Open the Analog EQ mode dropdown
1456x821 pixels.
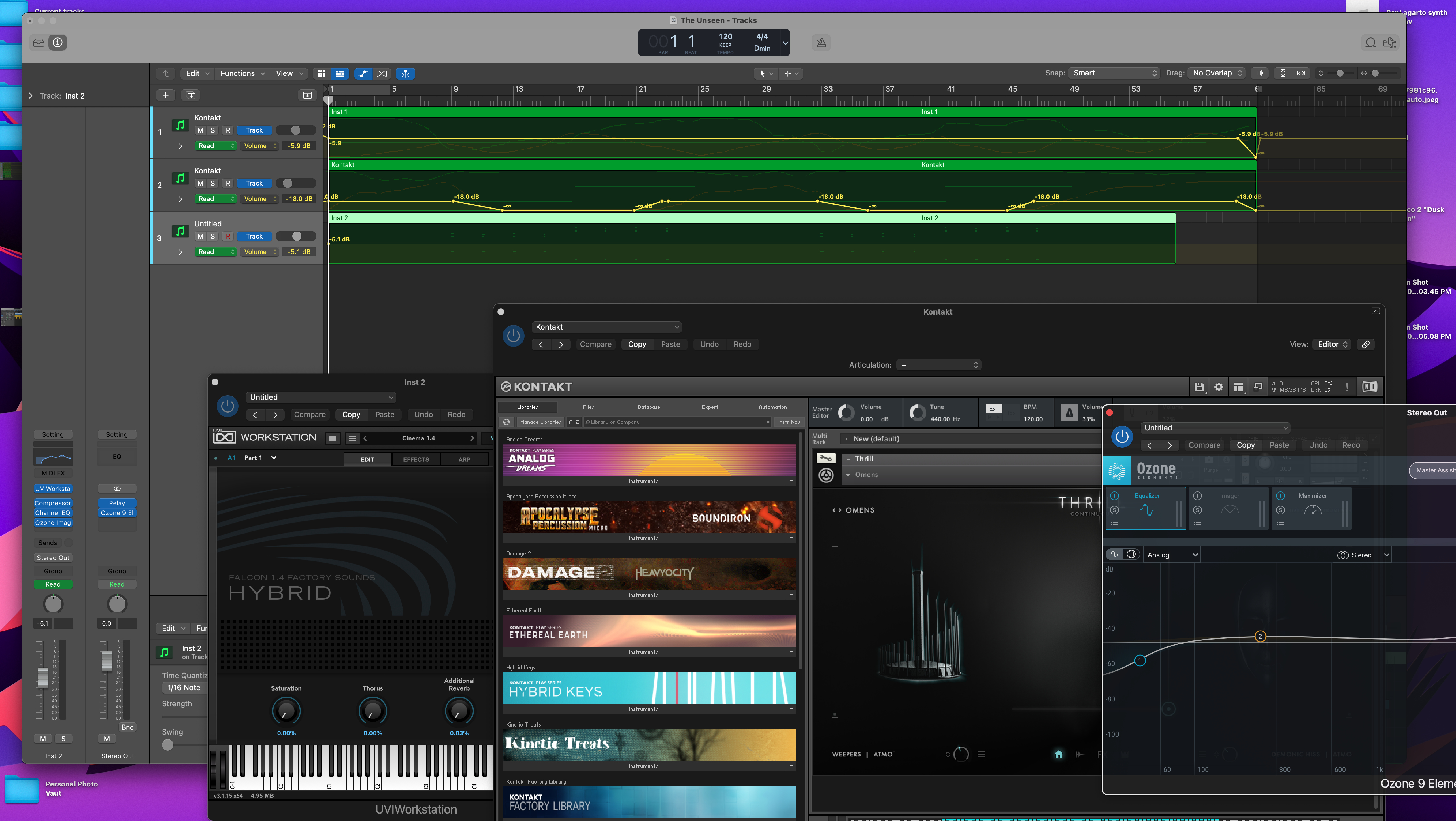point(1172,555)
